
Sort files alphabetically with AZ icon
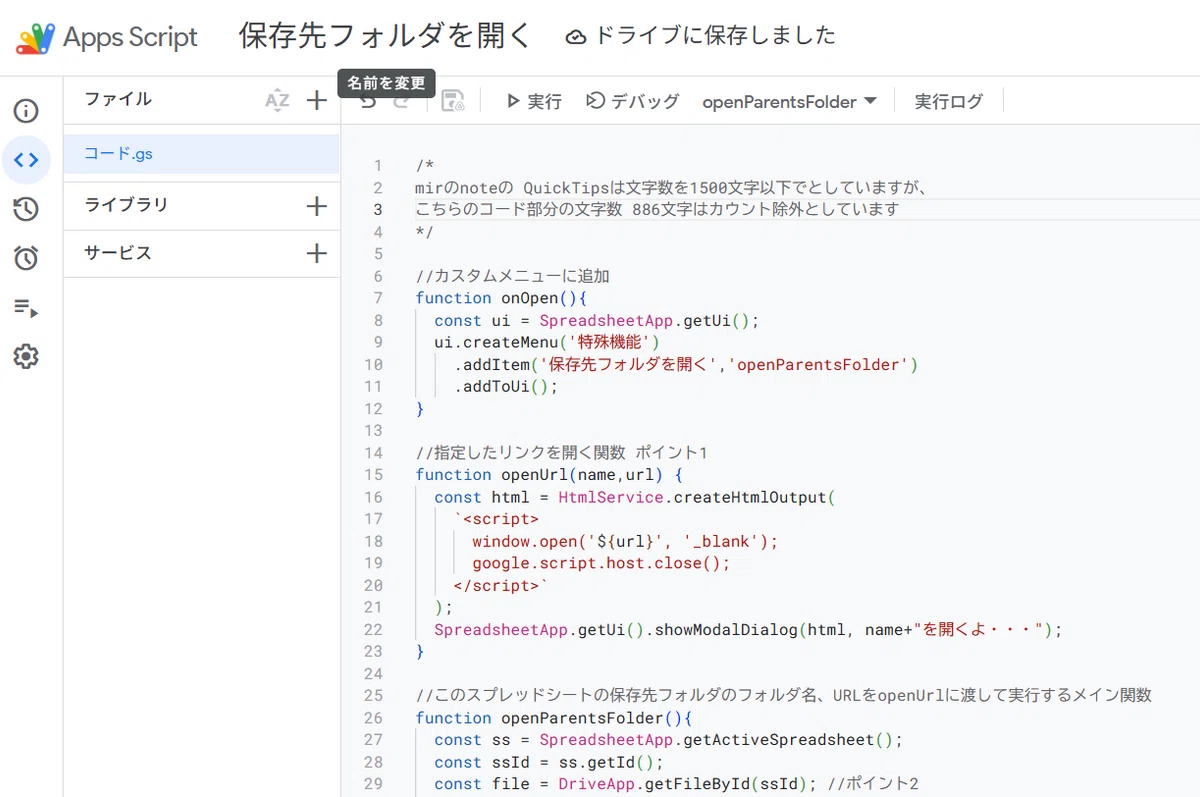[277, 100]
